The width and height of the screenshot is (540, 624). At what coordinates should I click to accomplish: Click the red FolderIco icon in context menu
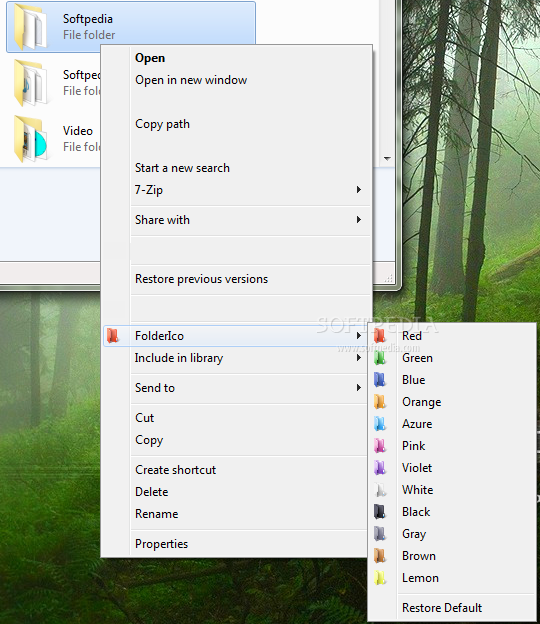[113, 335]
